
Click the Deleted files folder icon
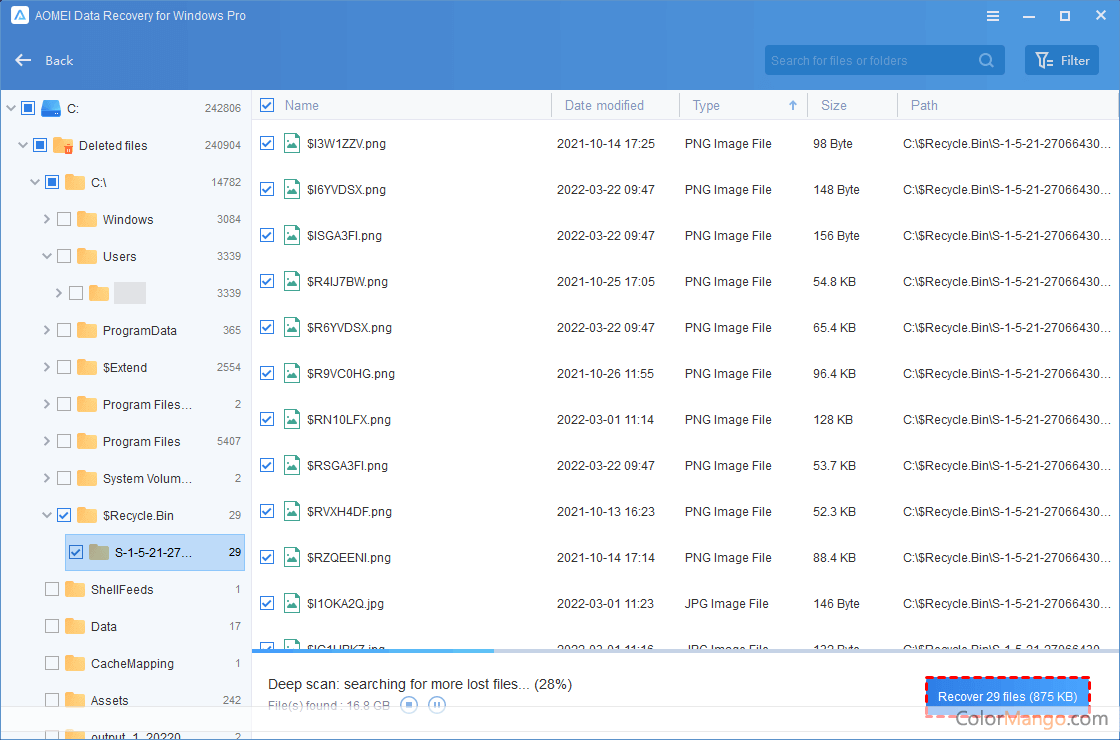click(x=63, y=145)
